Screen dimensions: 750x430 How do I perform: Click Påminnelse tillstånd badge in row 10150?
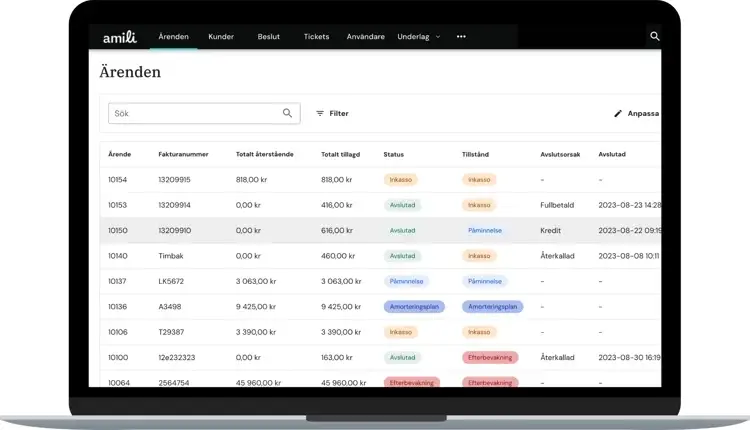(x=485, y=231)
